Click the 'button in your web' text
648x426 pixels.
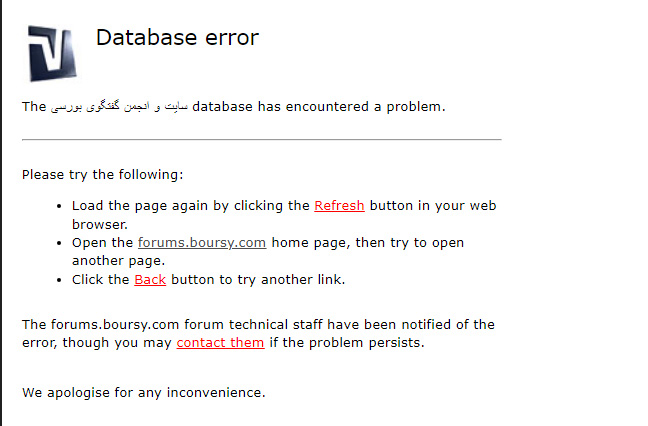pos(433,205)
